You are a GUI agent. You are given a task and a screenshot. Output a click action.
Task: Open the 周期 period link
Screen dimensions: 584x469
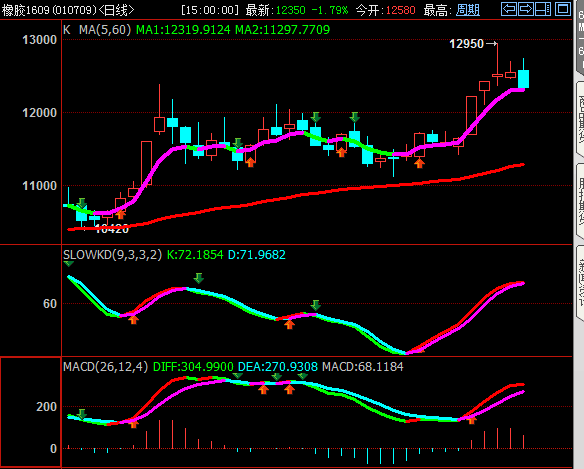click(x=468, y=10)
